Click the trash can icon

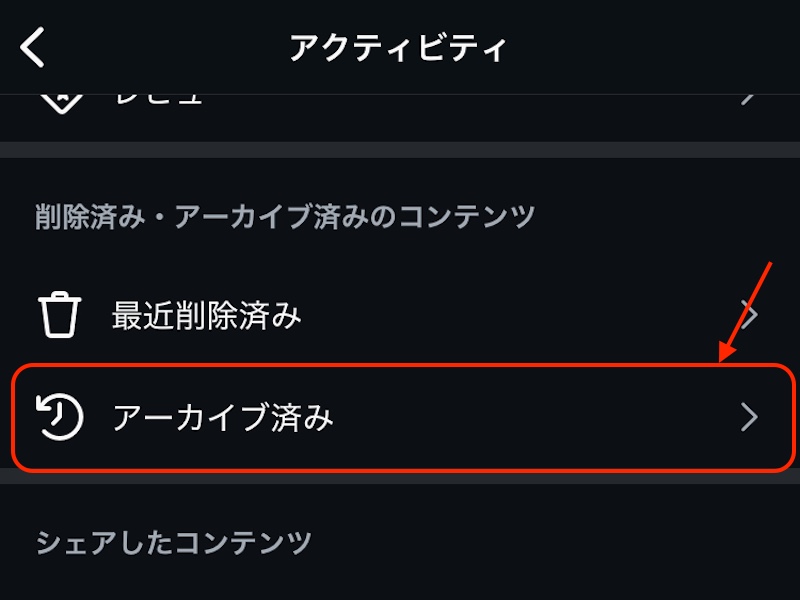point(59,316)
